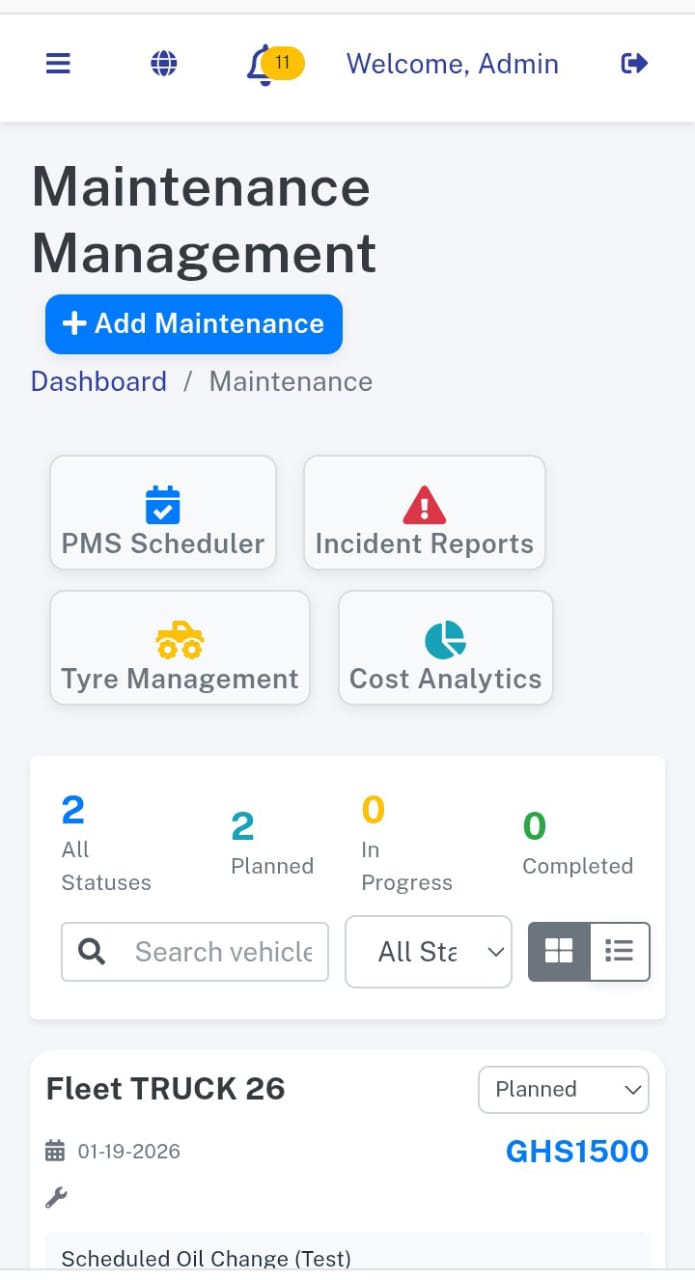Open Tyre Management truck shortcut

coord(180,648)
